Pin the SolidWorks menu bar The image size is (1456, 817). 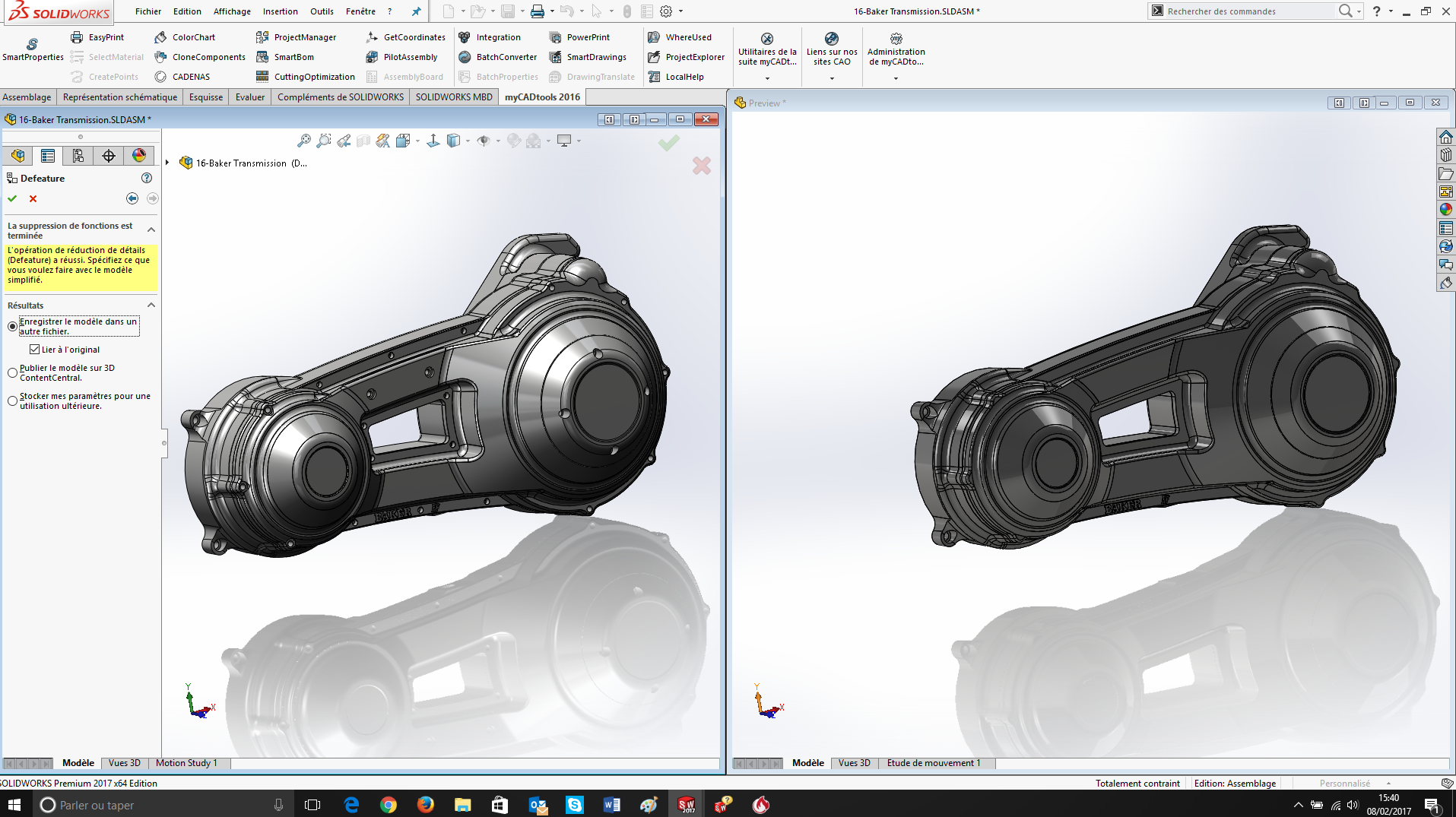(416, 11)
